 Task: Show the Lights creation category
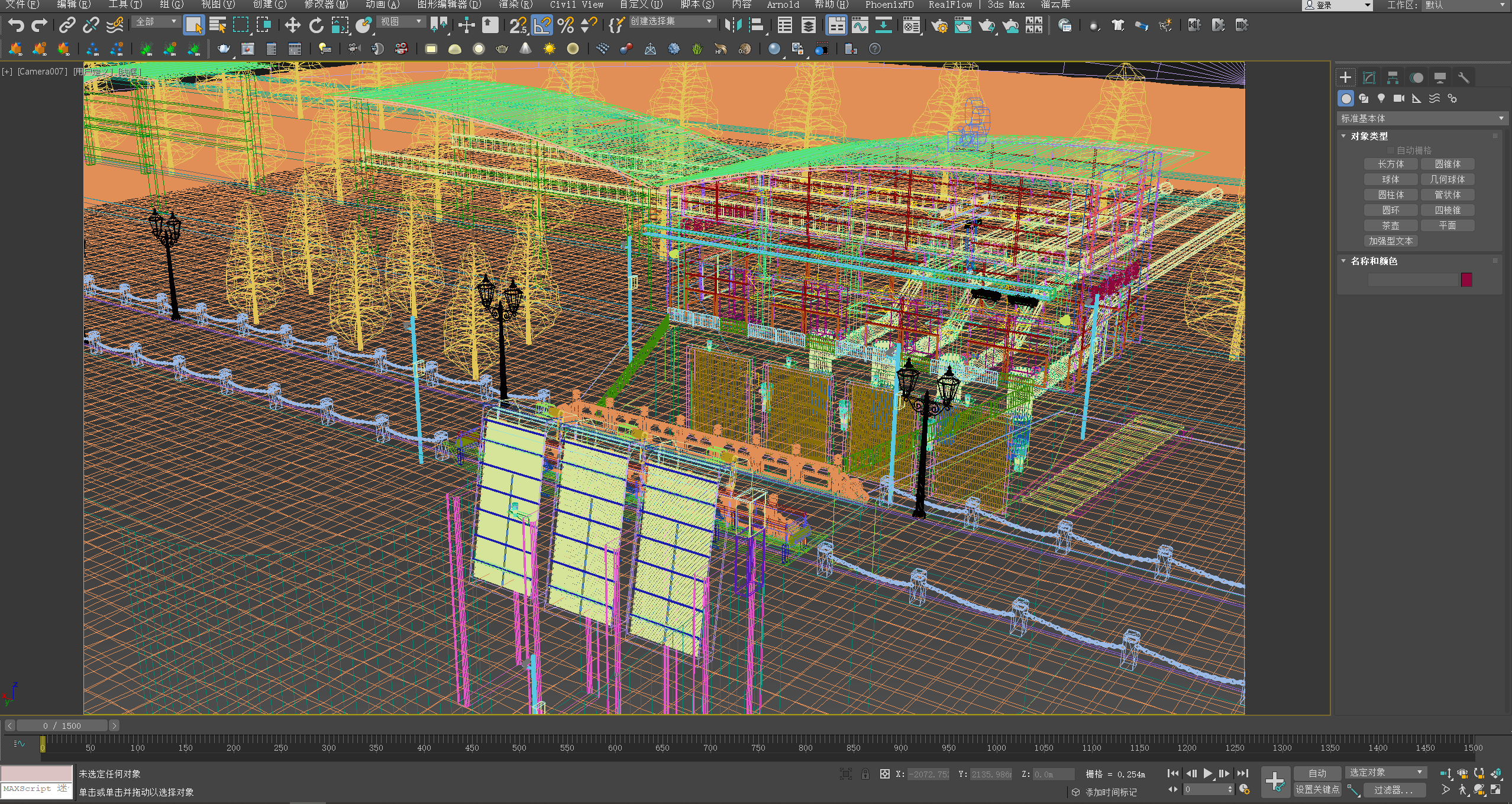(x=1381, y=98)
